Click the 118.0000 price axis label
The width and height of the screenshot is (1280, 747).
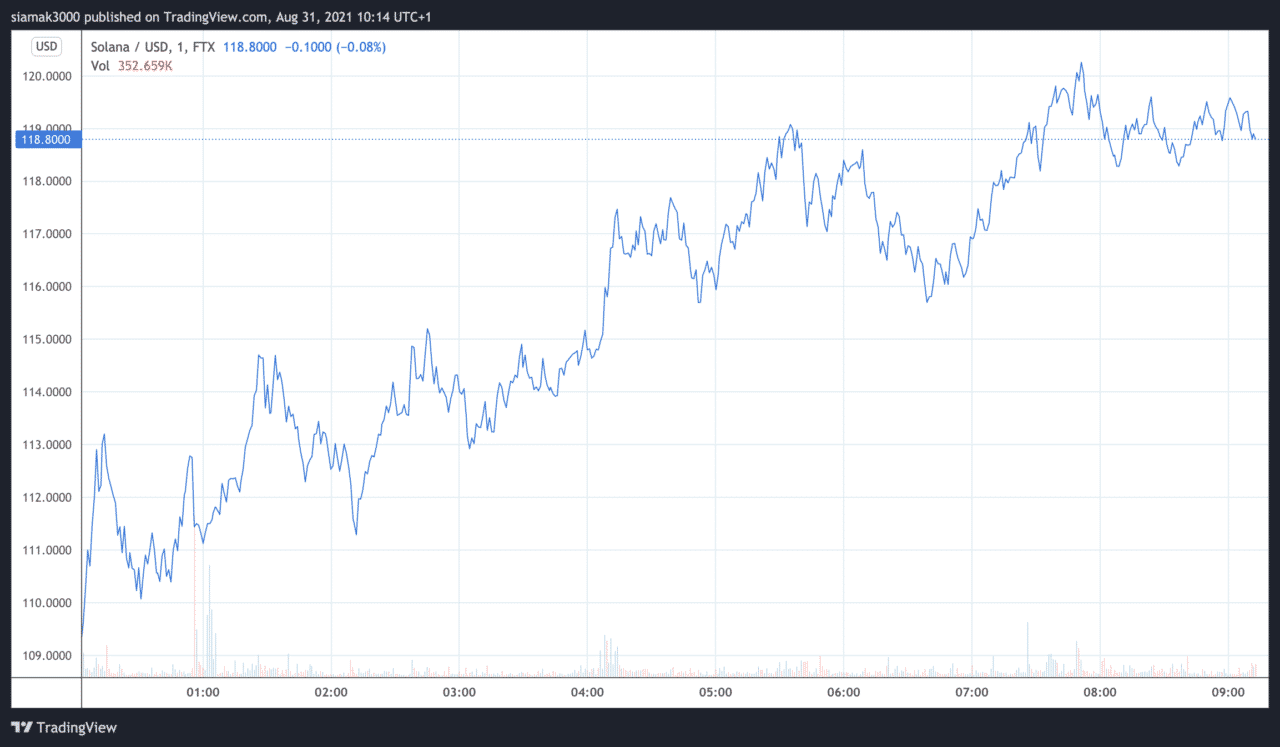[x=45, y=181]
